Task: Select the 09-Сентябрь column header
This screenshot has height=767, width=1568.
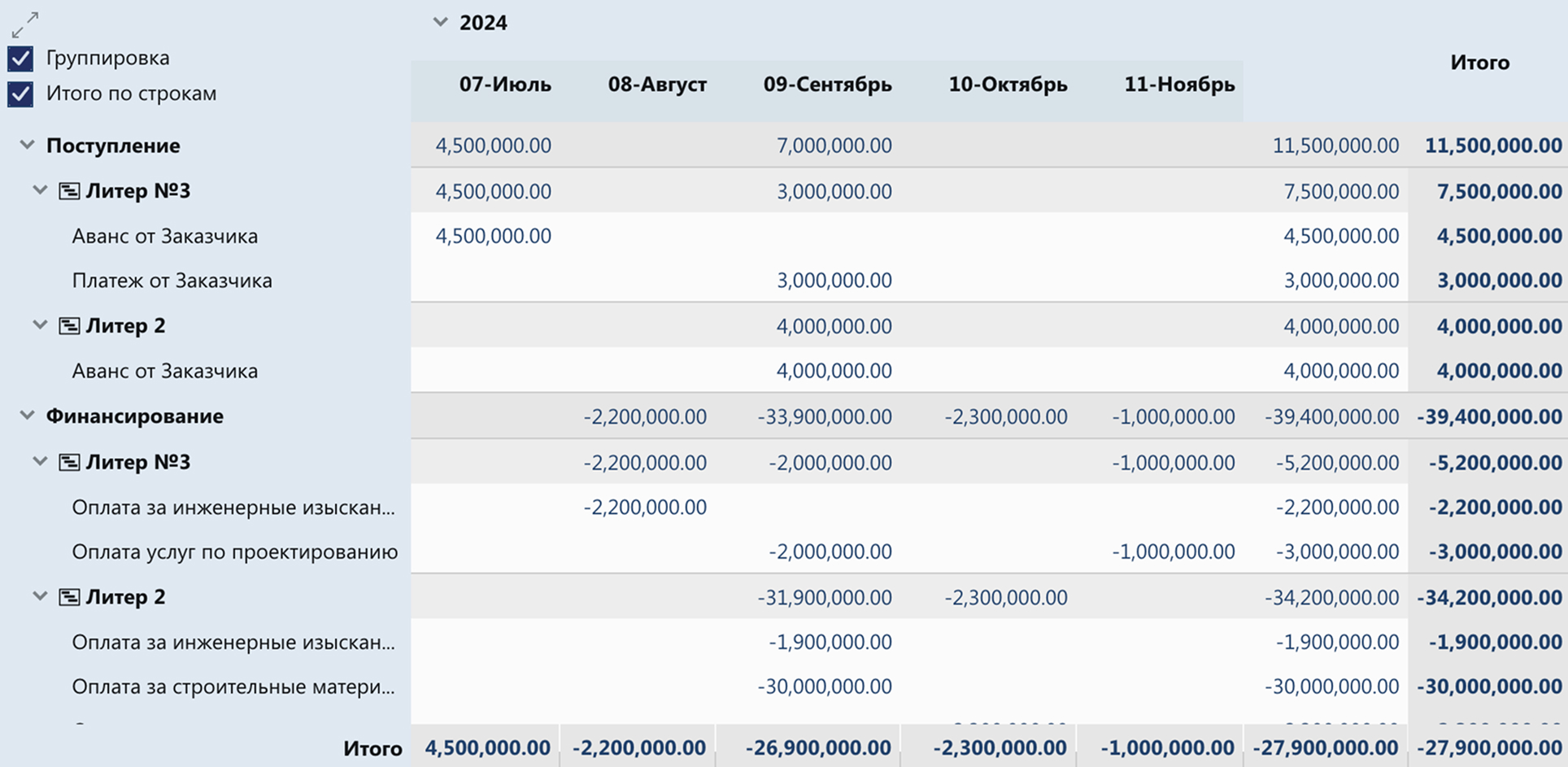Action: 827,85
